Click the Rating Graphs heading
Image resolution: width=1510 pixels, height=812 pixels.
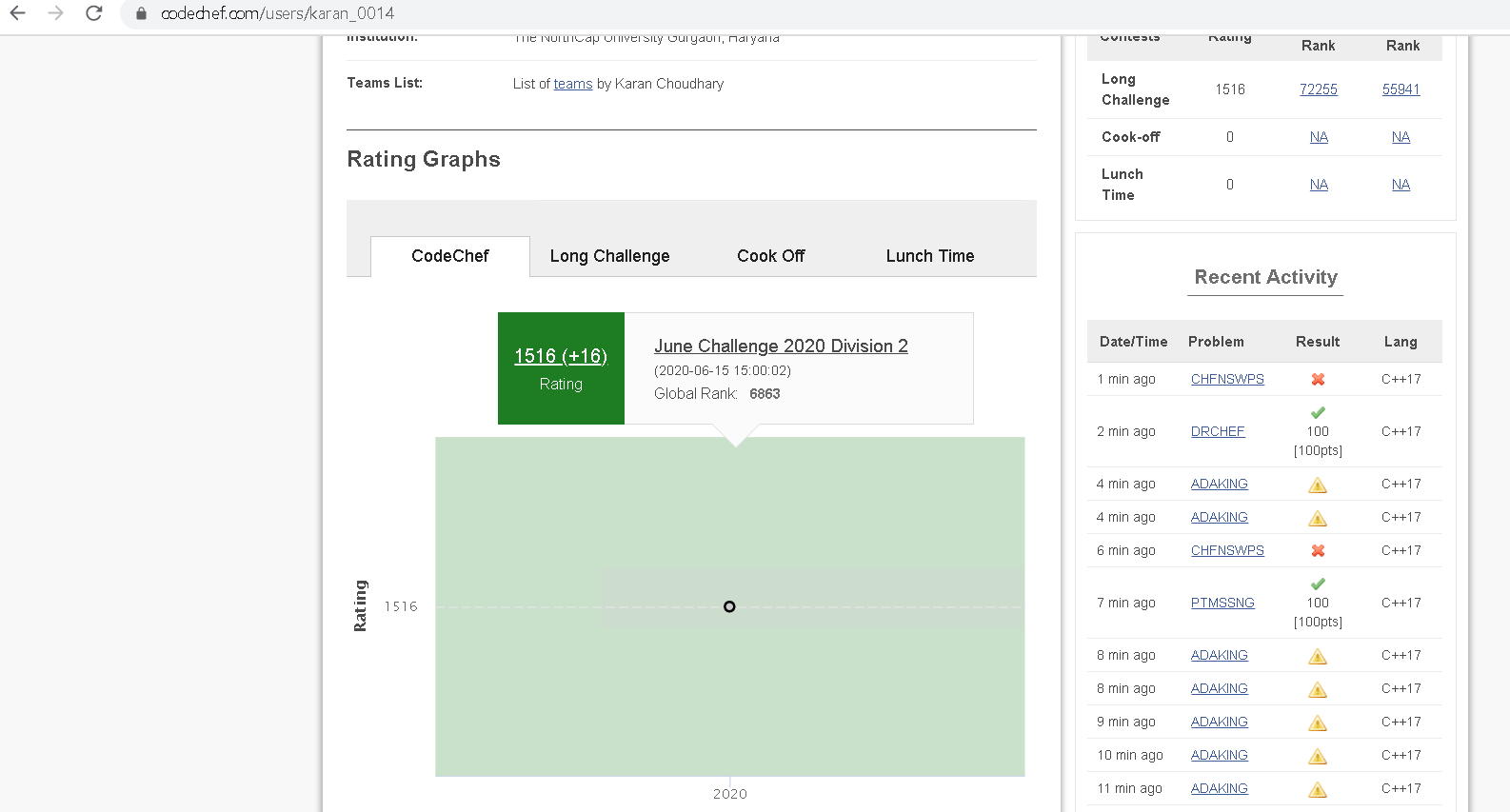[x=424, y=159]
